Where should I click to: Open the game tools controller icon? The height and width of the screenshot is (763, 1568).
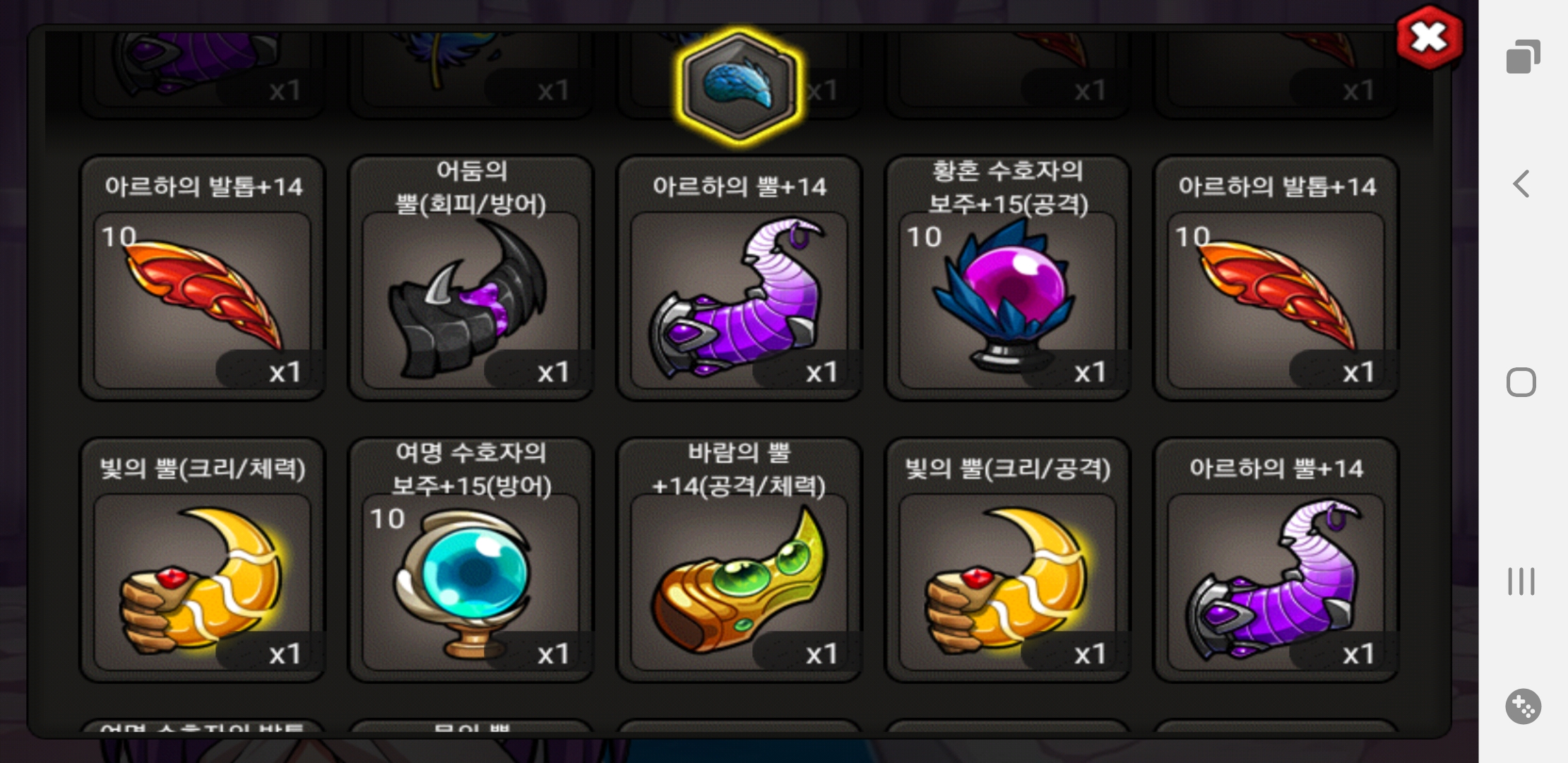pos(1523,706)
